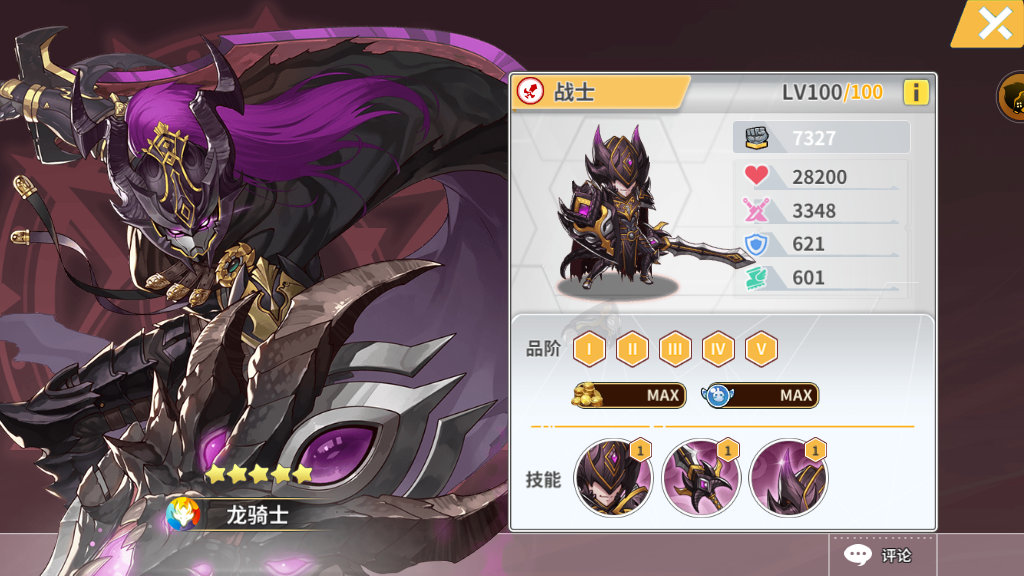Select rank tier IV hexagon
Image resolution: width=1024 pixels, height=576 pixels.
tap(718, 349)
